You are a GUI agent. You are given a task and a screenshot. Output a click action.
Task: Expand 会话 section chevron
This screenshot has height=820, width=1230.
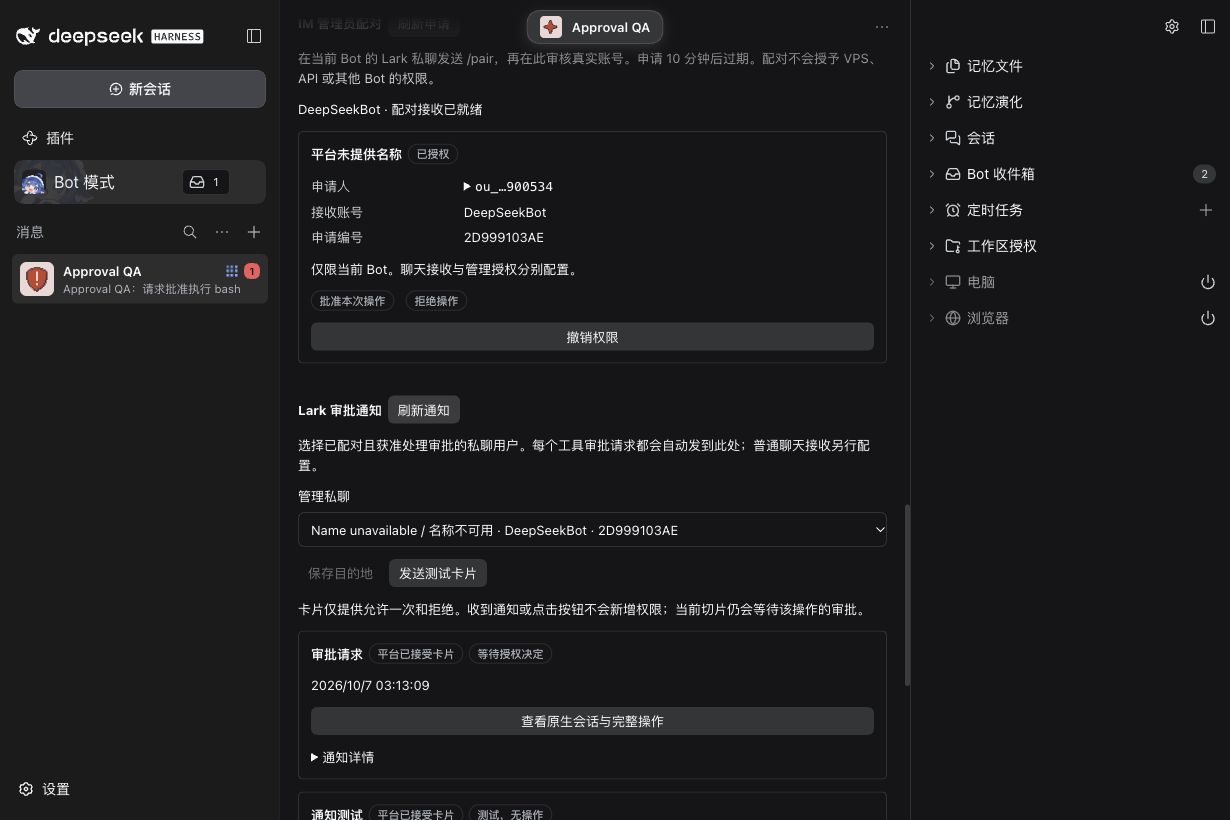[931, 138]
